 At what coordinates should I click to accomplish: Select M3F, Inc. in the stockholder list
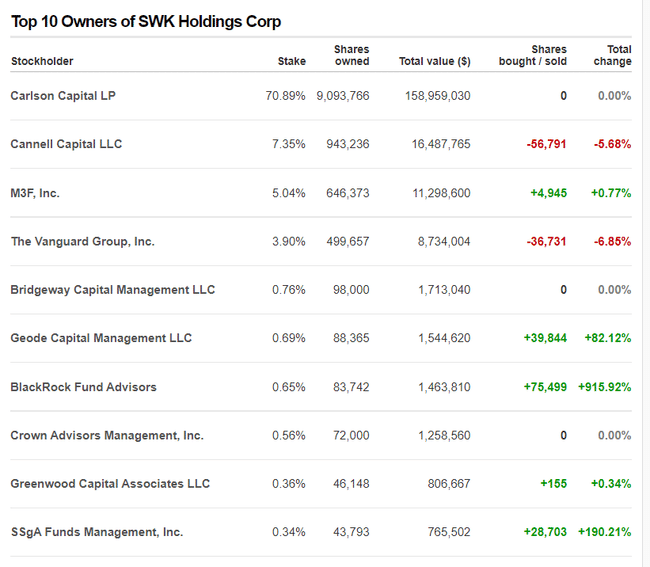[x=35, y=193]
